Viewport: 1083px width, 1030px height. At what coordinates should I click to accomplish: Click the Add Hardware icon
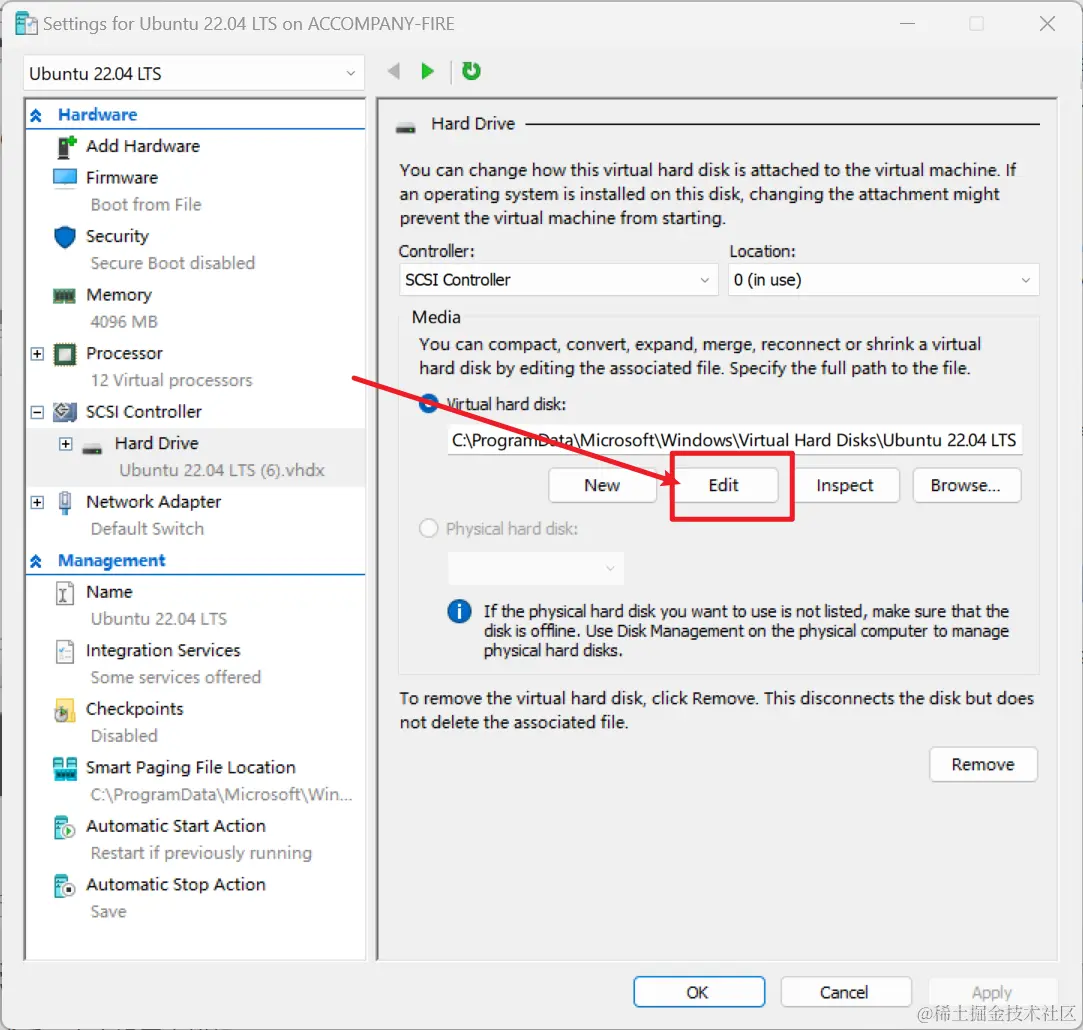coord(66,146)
